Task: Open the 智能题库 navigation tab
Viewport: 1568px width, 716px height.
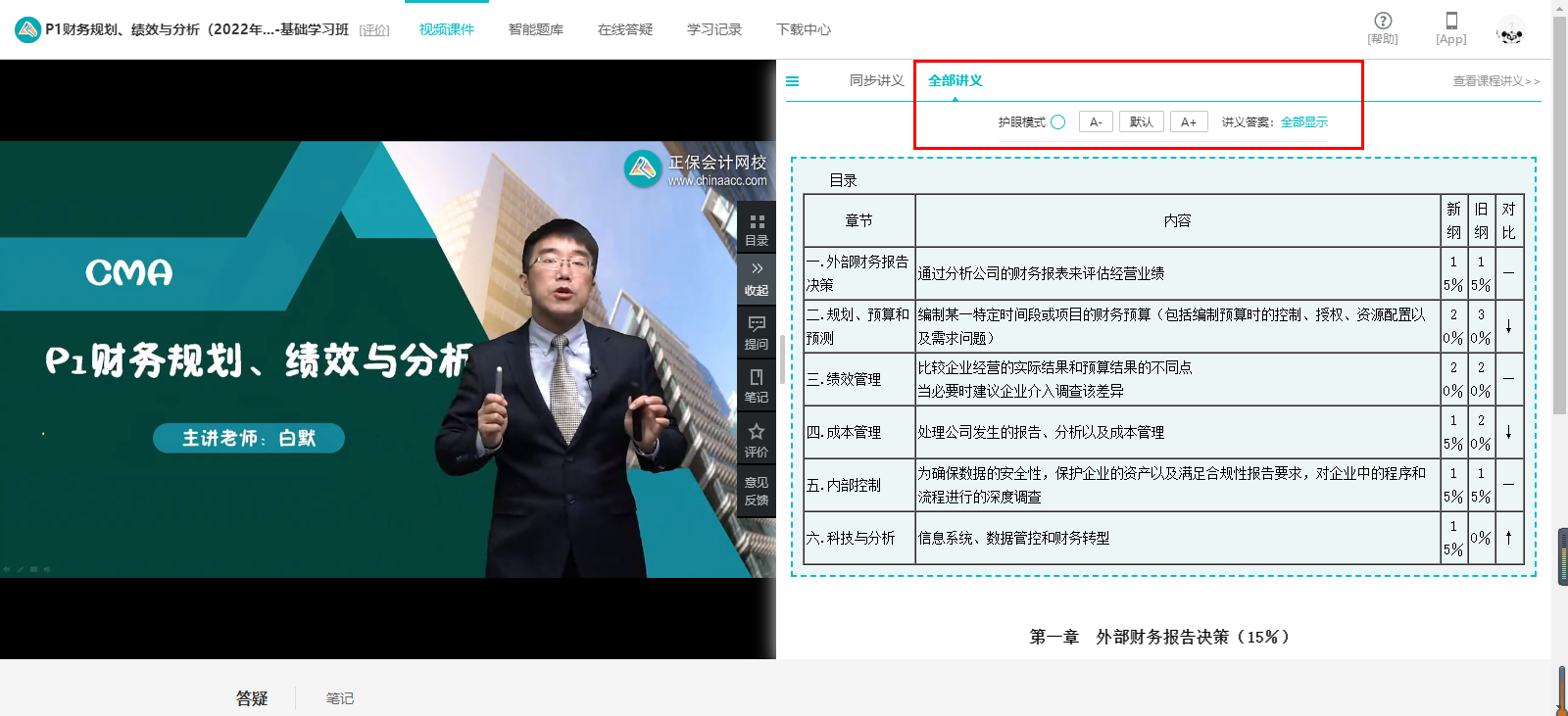Action: (536, 29)
